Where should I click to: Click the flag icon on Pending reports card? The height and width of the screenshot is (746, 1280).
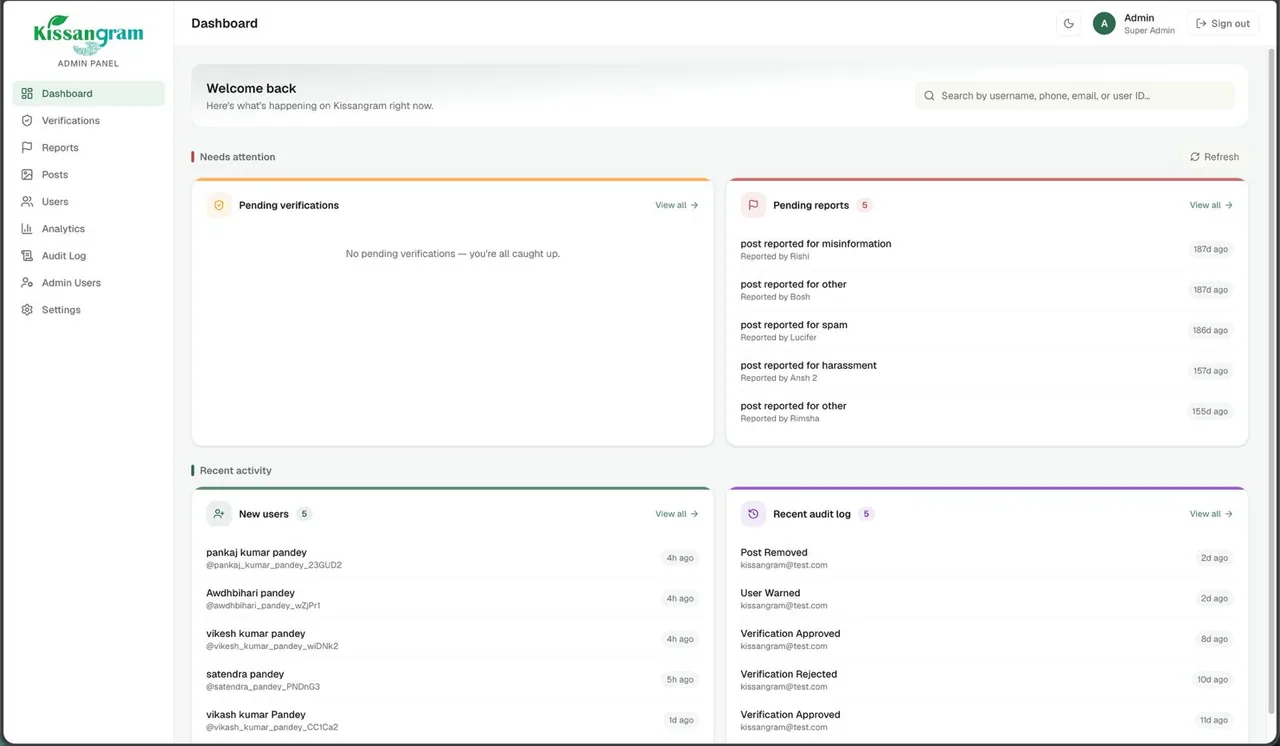pos(753,205)
